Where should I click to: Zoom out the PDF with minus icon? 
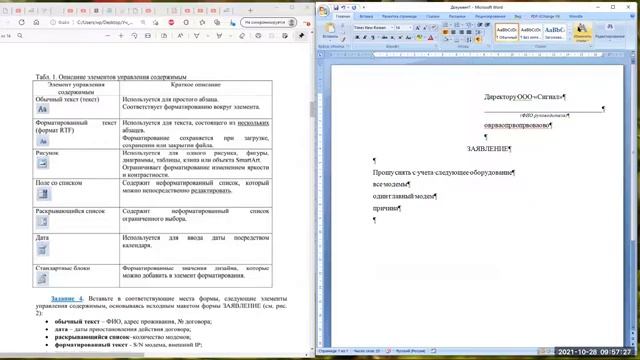tap(108, 36)
